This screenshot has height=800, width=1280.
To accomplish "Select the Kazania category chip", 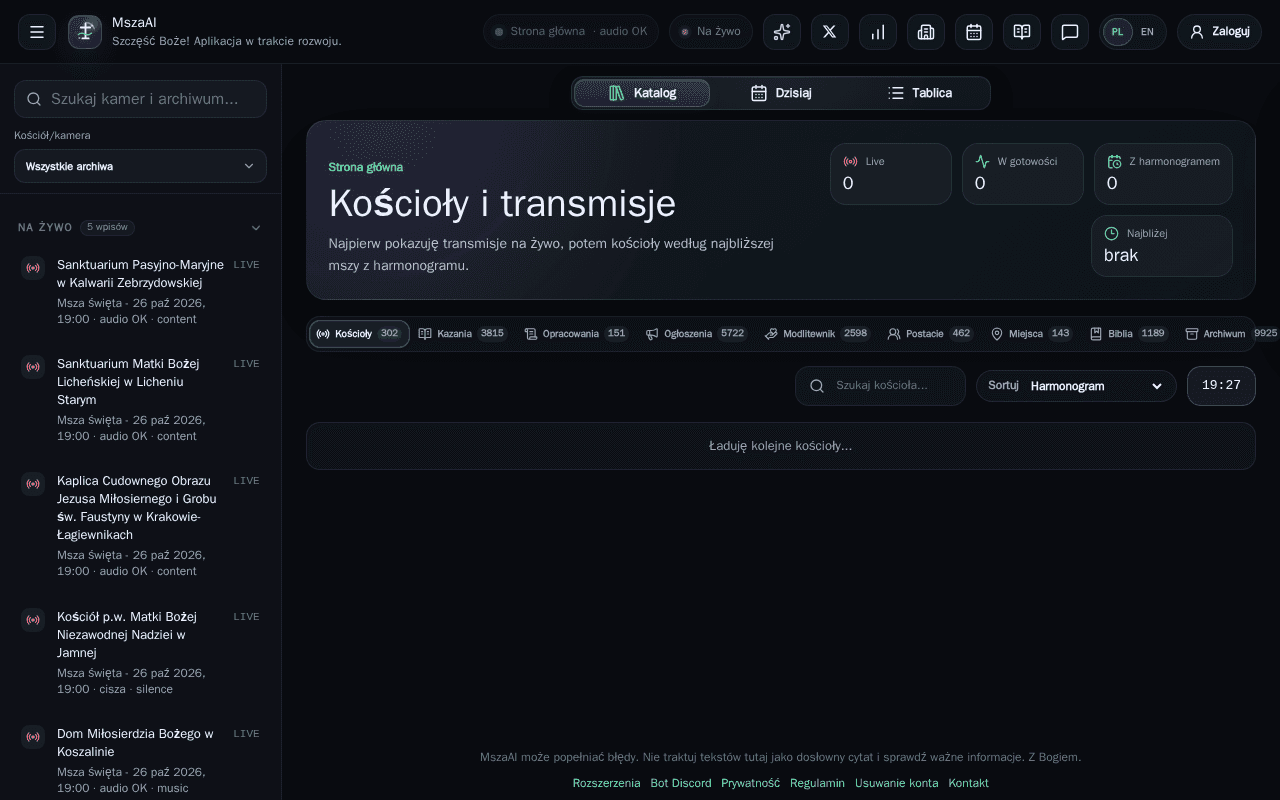I will 463,334.
